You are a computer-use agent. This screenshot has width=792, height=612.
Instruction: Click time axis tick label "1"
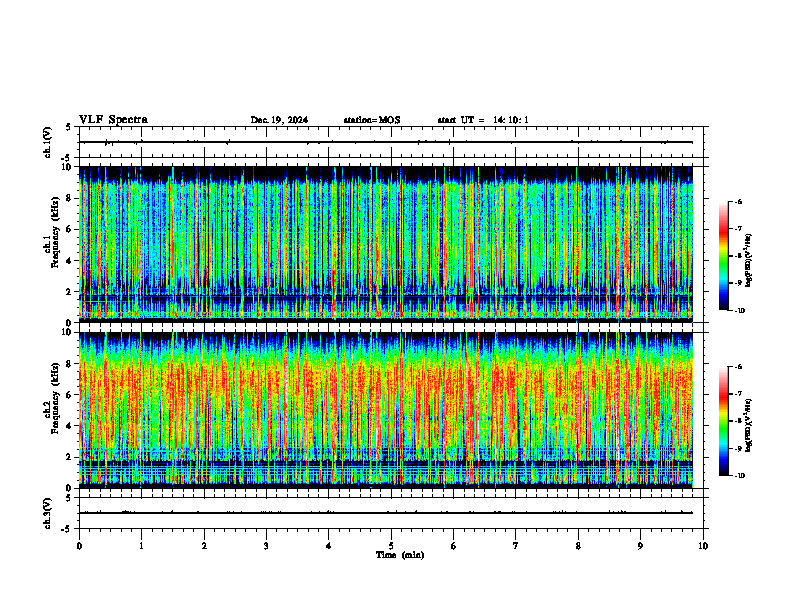(141, 546)
